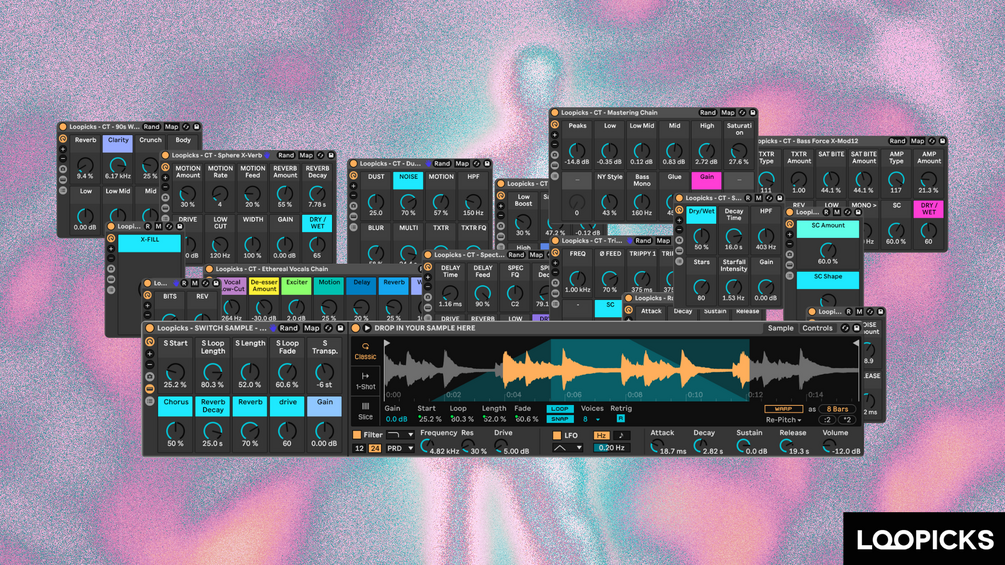Click Map in SWITCH SAMPLE rack
Screen dimensions: 1005x565
point(311,328)
